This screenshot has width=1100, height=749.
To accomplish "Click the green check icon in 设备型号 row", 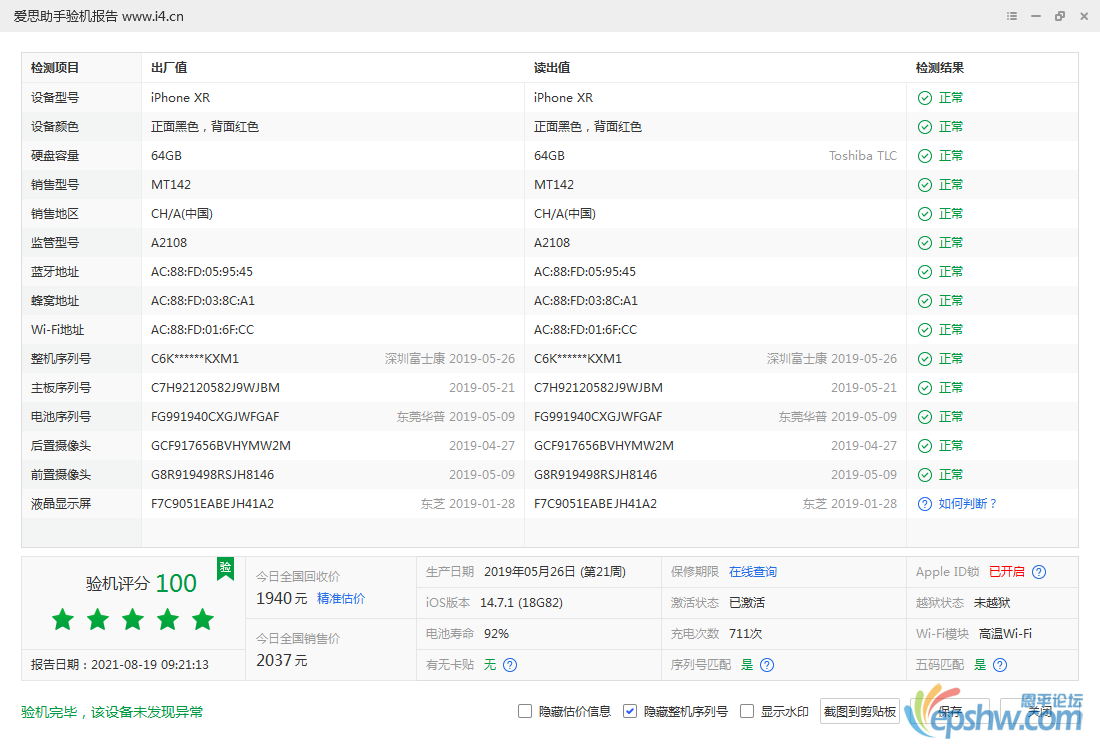I will tap(925, 98).
